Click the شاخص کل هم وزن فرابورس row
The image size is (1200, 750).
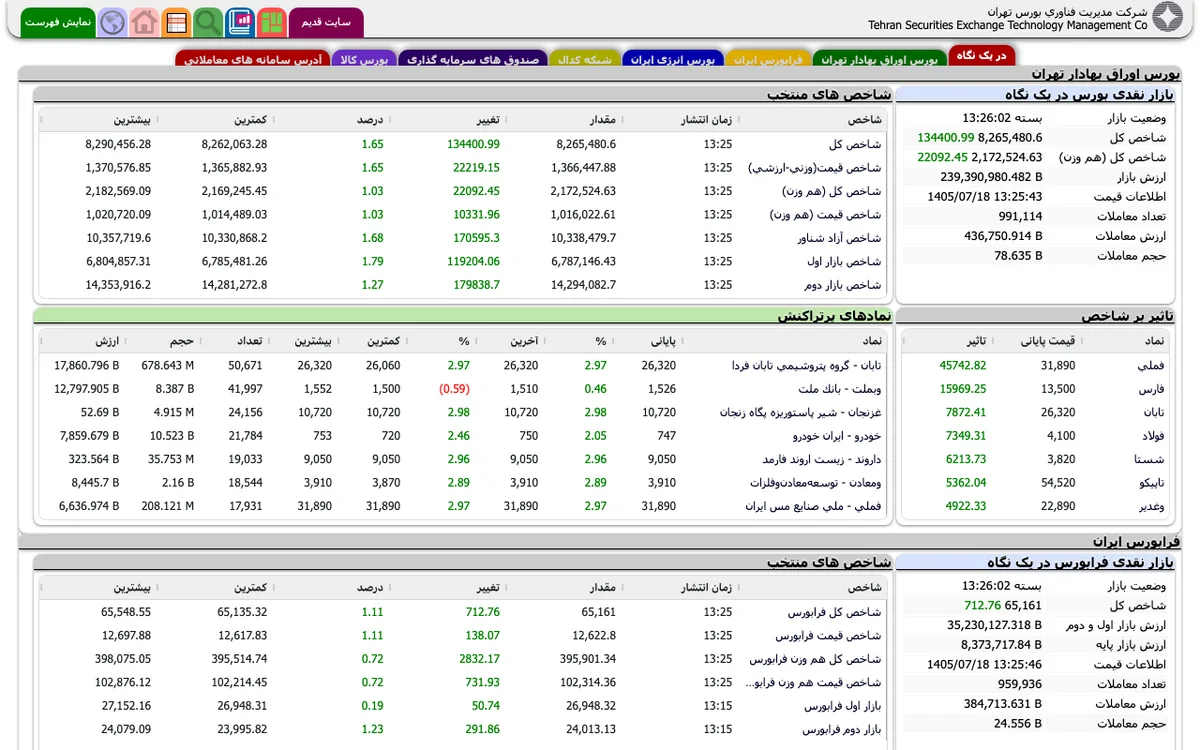pyautogui.click(x=461, y=659)
